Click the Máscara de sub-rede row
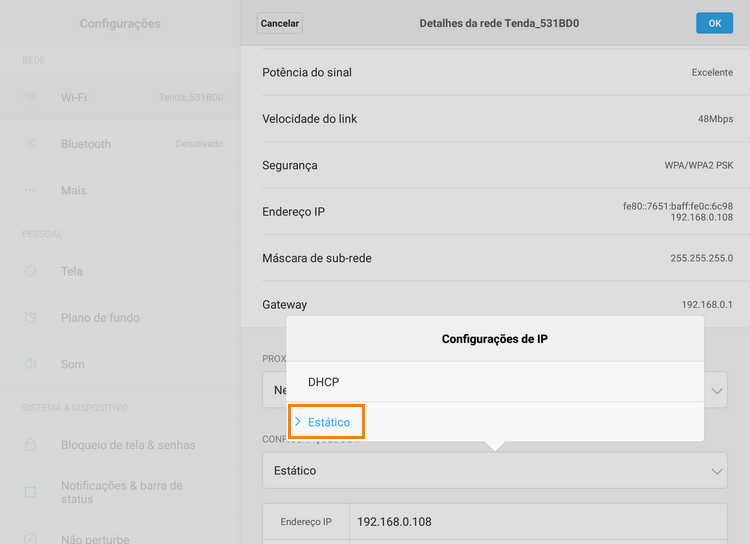Viewport: 750px width, 544px height. [497, 258]
